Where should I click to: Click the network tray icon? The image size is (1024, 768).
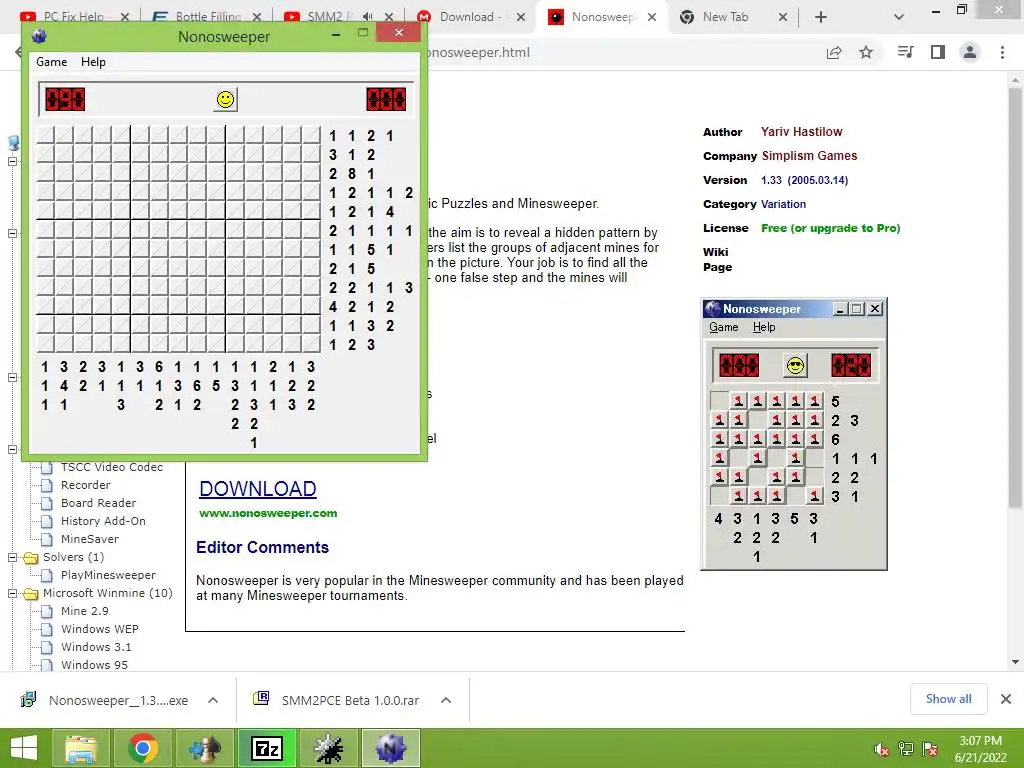tap(906, 749)
